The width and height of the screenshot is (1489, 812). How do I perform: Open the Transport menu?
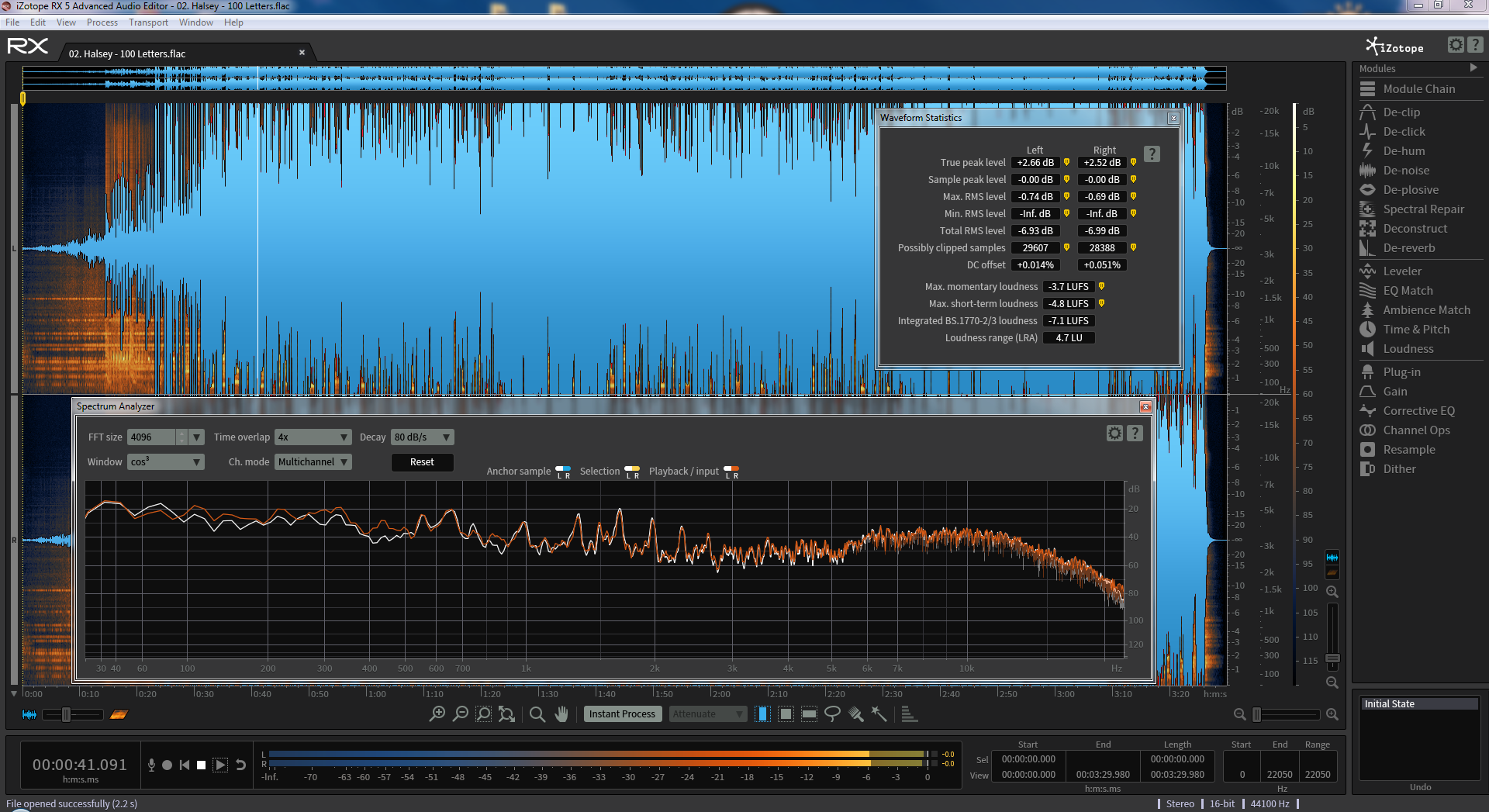coord(148,22)
